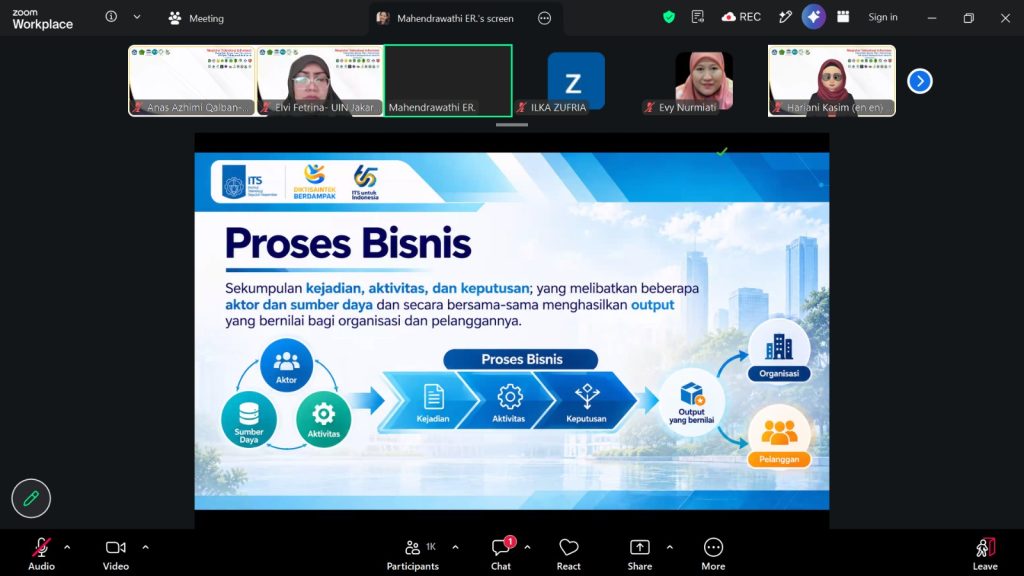Viewport: 1024px width, 576px height.
Task: Select Harjani Kasim video thumbnail
Action: [831, 80]
